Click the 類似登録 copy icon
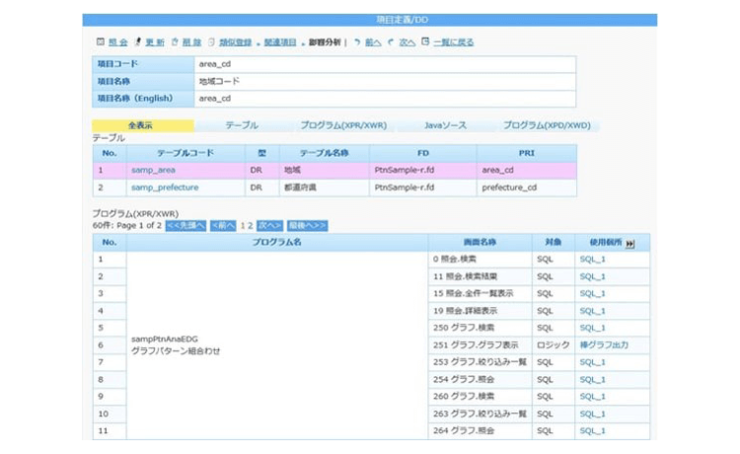This screenshot has width=740, height=454. [x=211, y=42]
